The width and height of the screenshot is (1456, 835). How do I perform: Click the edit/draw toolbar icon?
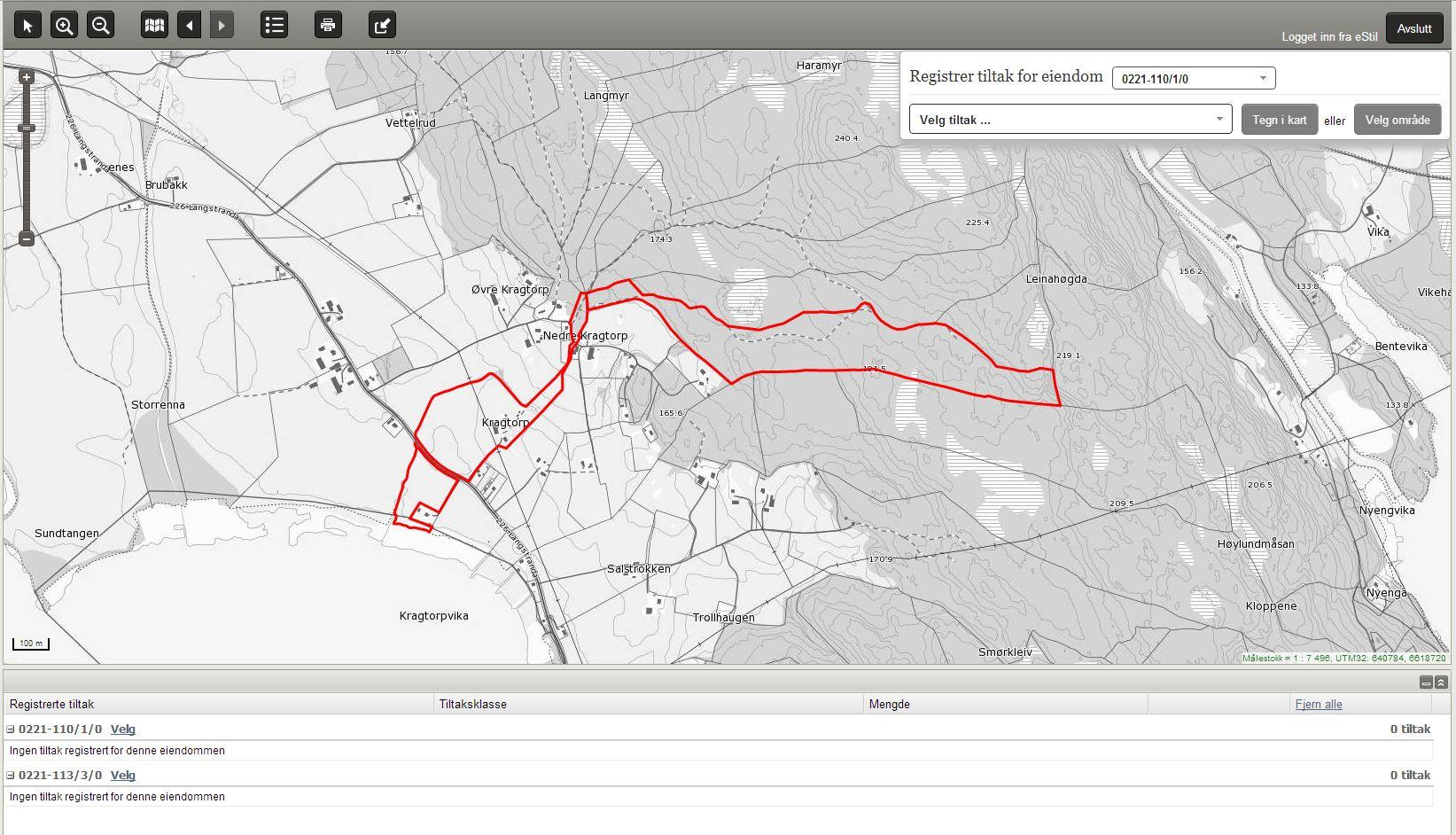[382, 26]
